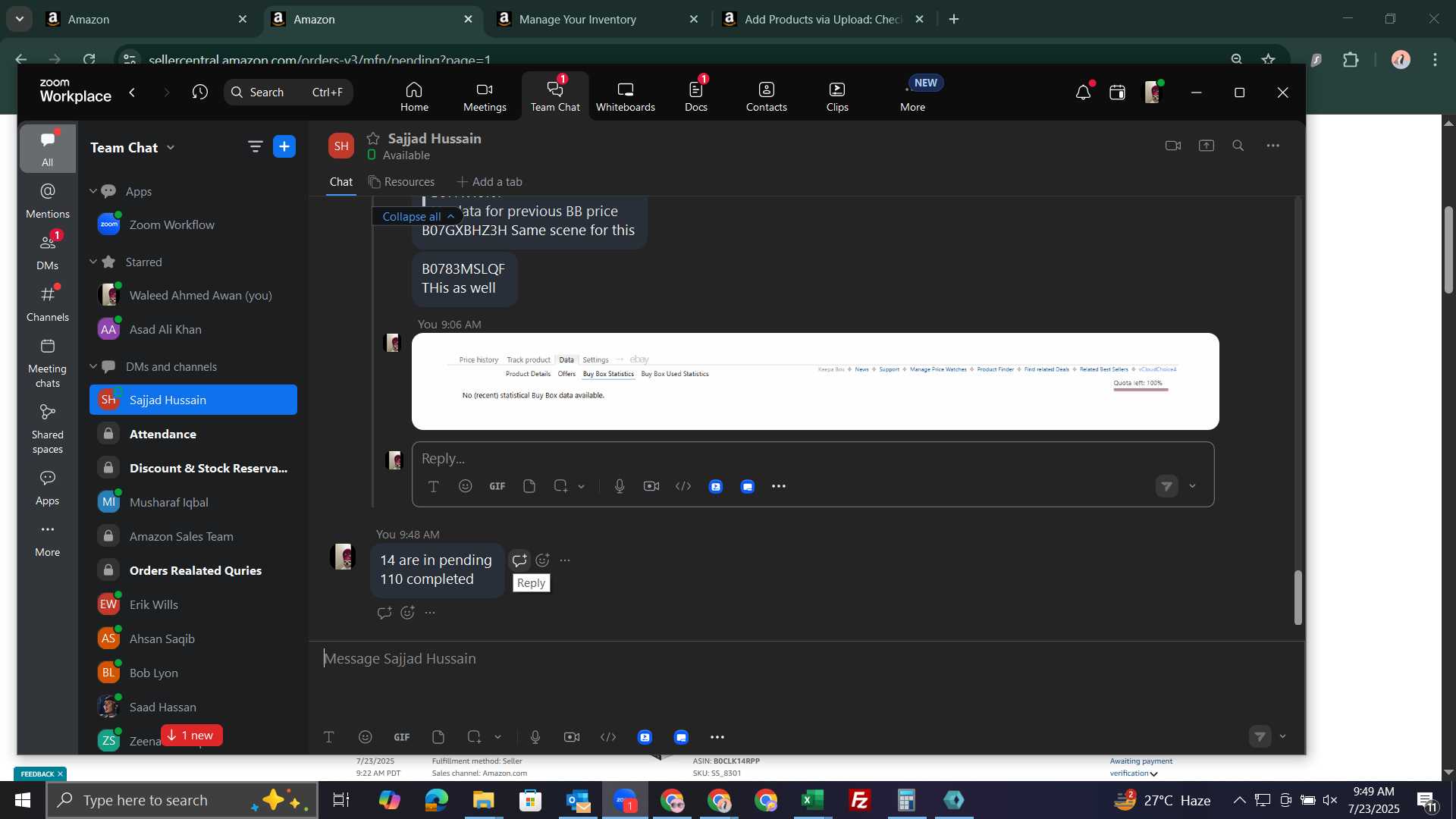1456x819 pixels.
Task: Open screenshot dropdown in main message box
Action: click(x=497, y=737)
